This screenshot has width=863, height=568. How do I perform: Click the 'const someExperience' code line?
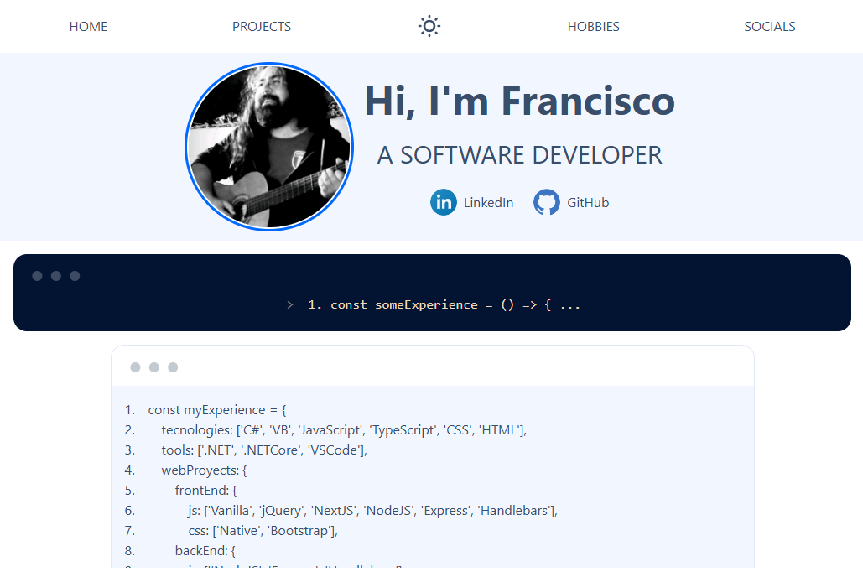[x=444, y=305]
